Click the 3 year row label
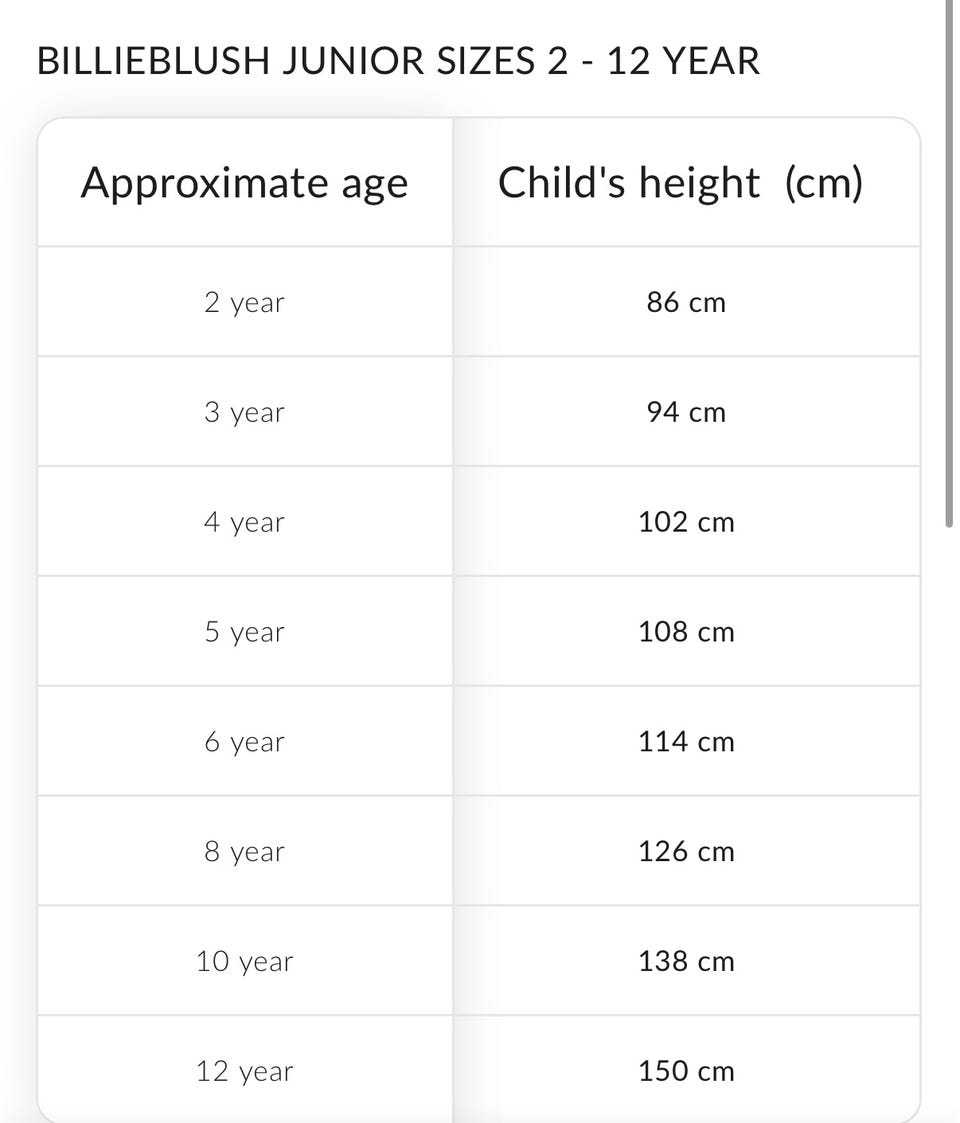Screen dimensions: 960x1123 click(x=244, y=412)
